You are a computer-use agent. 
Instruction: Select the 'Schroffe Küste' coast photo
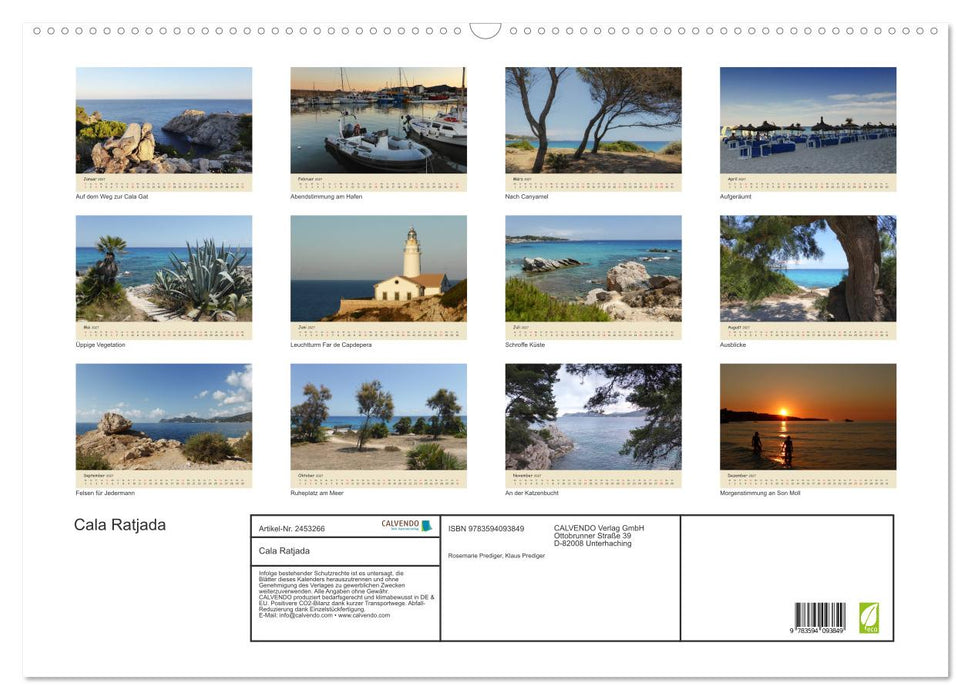click(x=593, y=268)
